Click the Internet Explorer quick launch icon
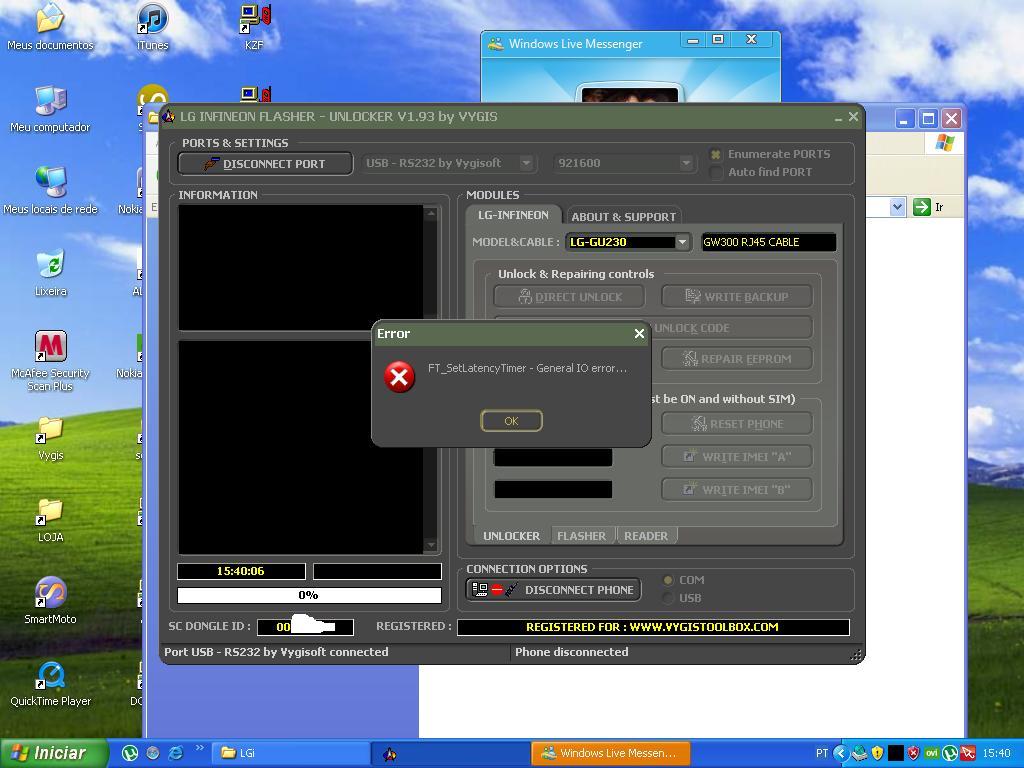Screen dimensions: 1024x768 point(175,753)
